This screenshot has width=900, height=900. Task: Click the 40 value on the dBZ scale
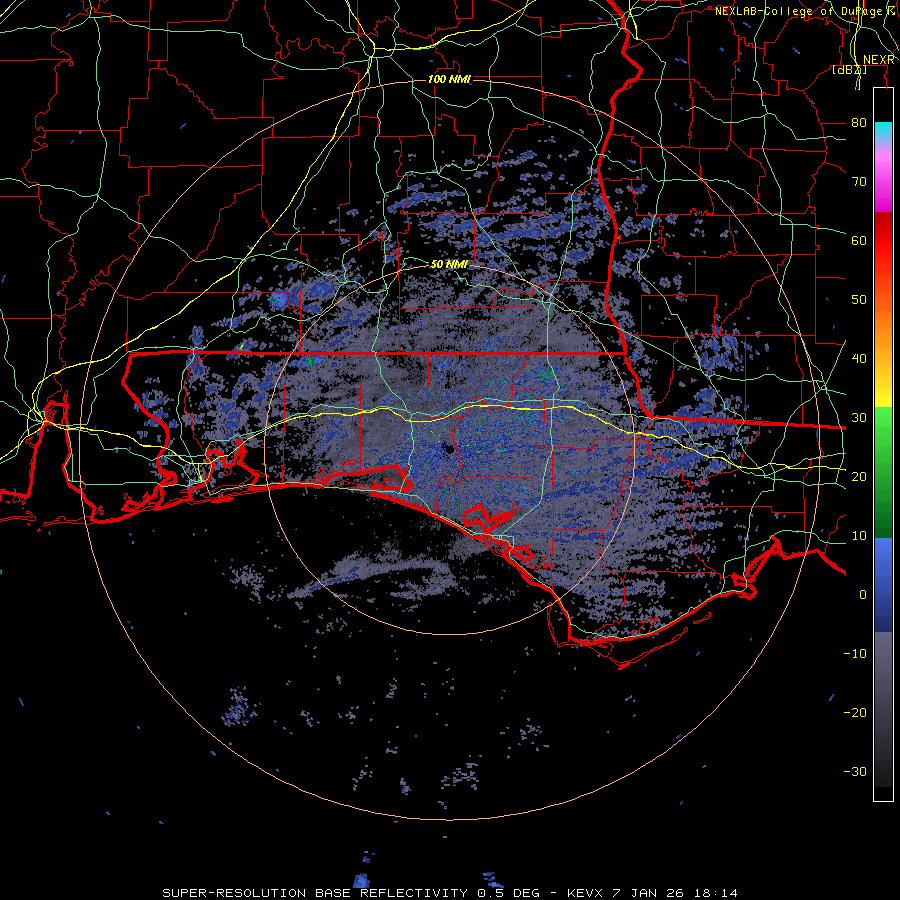[x=859, y=359]
